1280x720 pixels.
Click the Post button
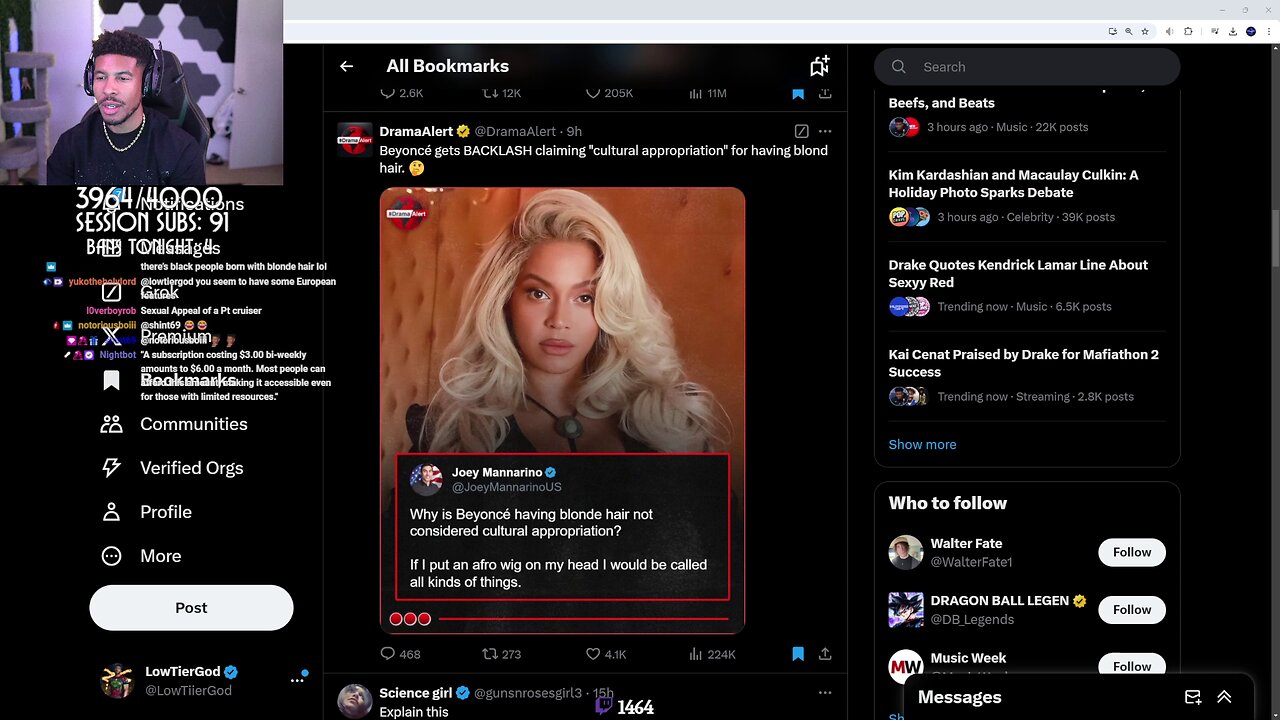point(191,608)
